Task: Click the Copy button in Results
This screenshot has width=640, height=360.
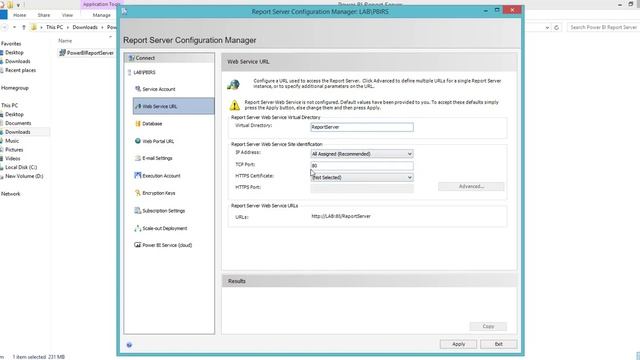Action: coord(488,327)
